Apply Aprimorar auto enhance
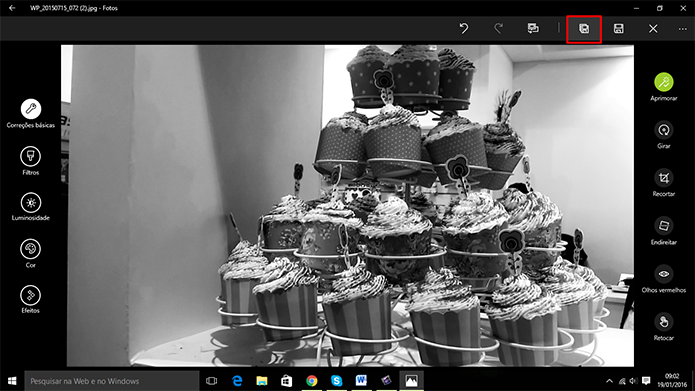This screenshot has height=391, width=695. click(x=664, y=87)
